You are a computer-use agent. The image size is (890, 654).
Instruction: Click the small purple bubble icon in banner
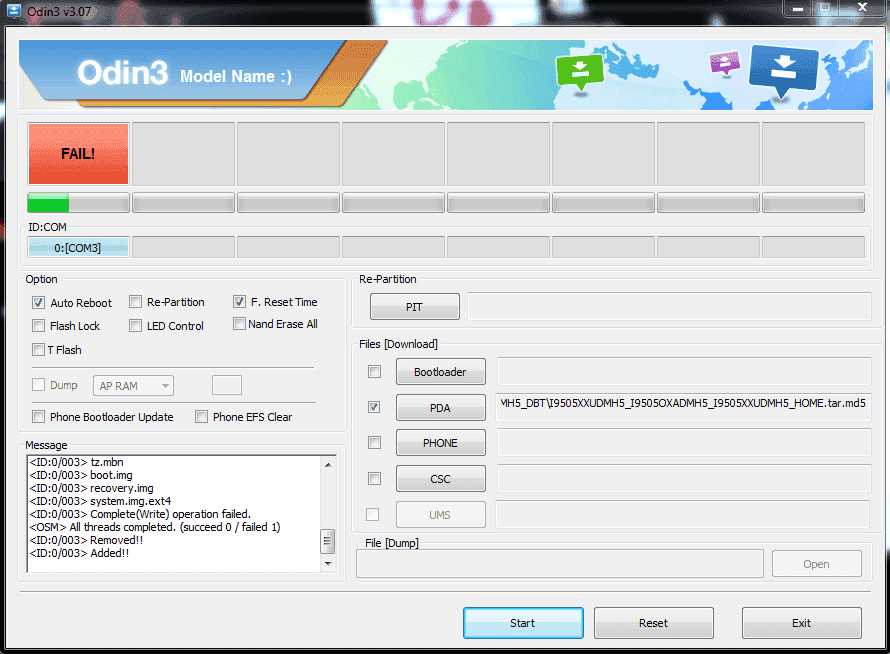(725, 63)
